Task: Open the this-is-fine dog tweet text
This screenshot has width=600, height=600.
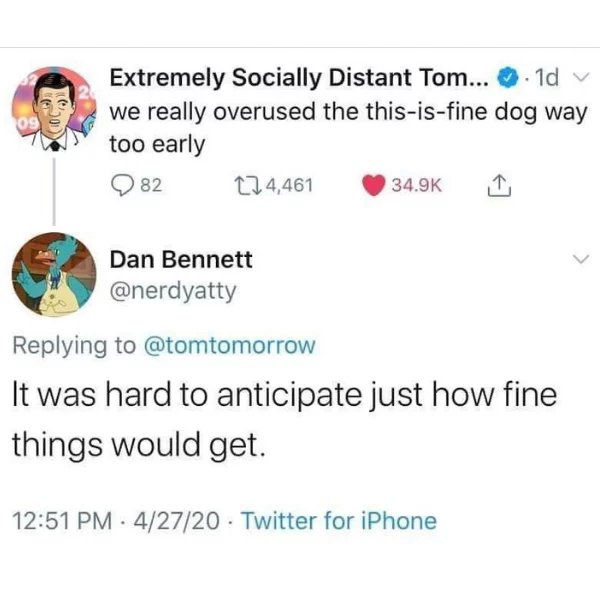Action: tap(348, 128)
